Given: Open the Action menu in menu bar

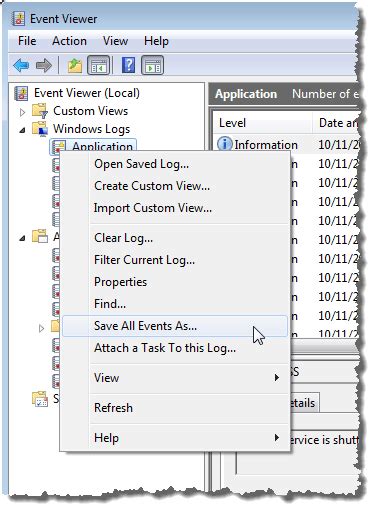Looking at the screenshot, I should (x=69, y=41).
